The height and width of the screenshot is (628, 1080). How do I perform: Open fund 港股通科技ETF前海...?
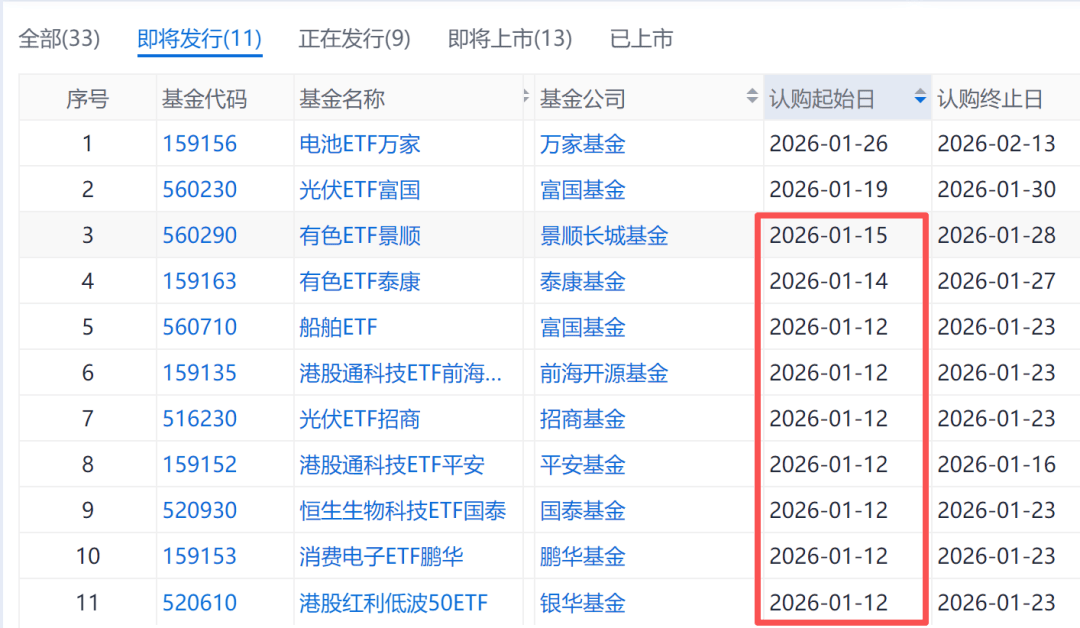(400, 373)
